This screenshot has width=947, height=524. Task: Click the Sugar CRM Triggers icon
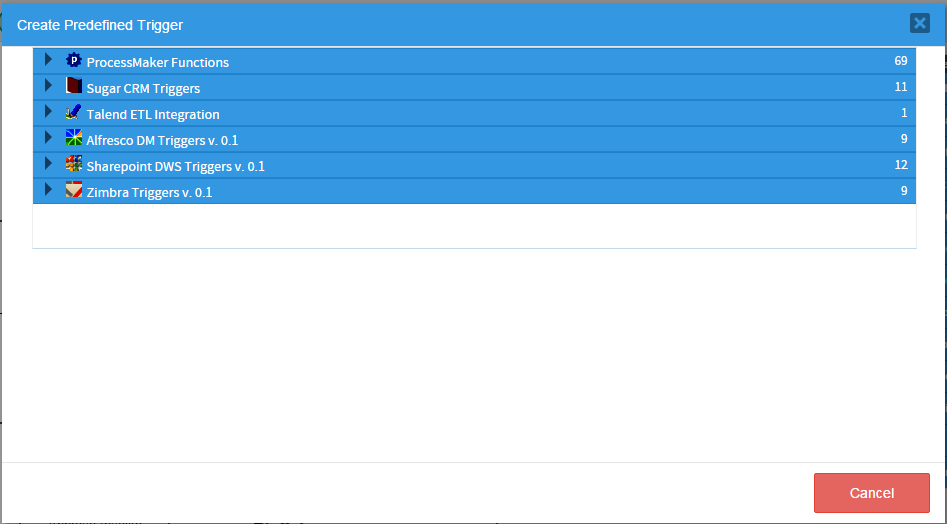(x=73, y=86)
